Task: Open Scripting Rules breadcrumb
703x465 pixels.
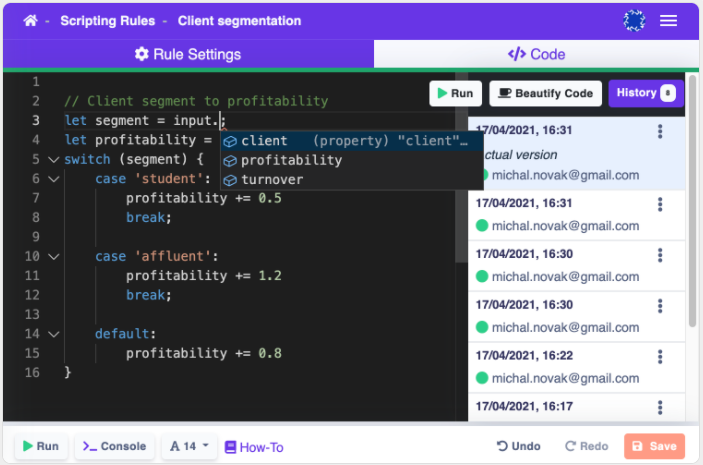Action: pos(108,21)
